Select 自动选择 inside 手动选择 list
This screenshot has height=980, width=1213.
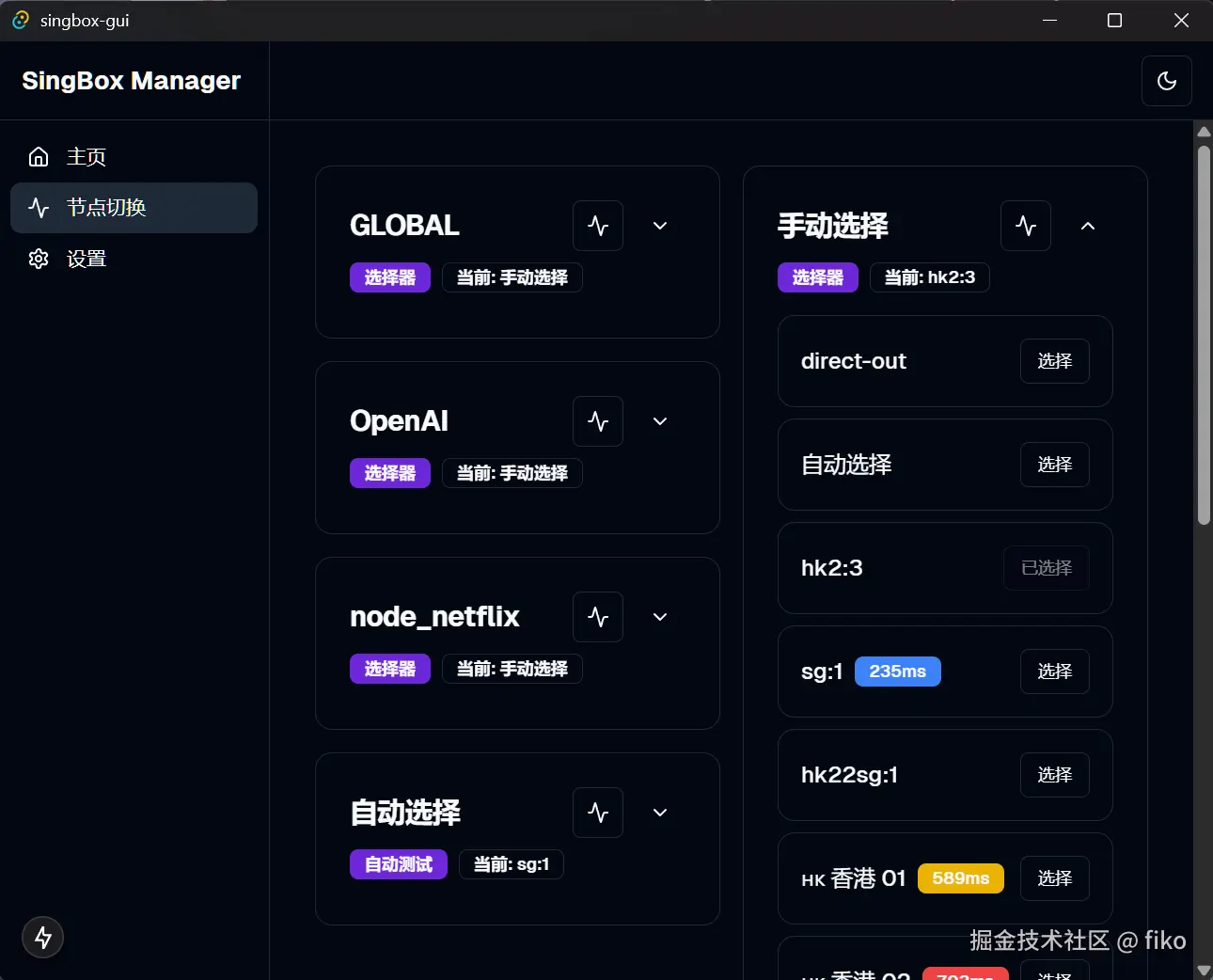coord(1055,465)
